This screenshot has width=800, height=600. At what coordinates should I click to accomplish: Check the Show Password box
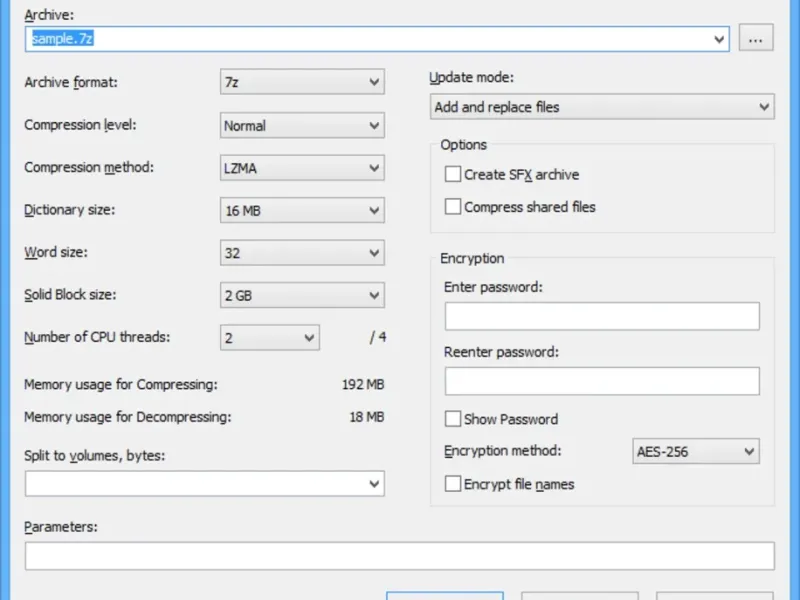[454, 419]
